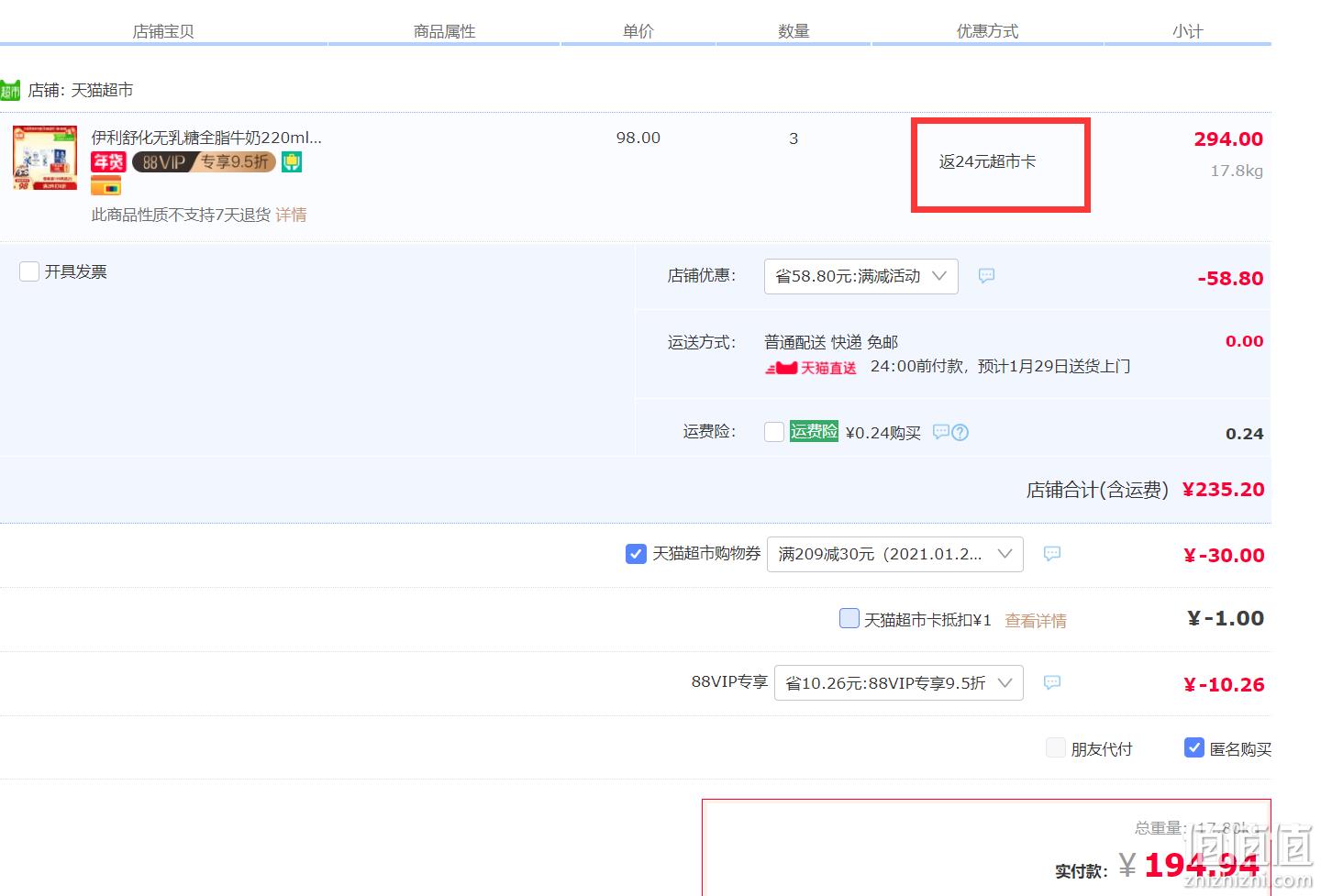Expand the 省58.80元:满减活动 dropdown
Viewport: 1321px width, 896px height.
[861, 276]
